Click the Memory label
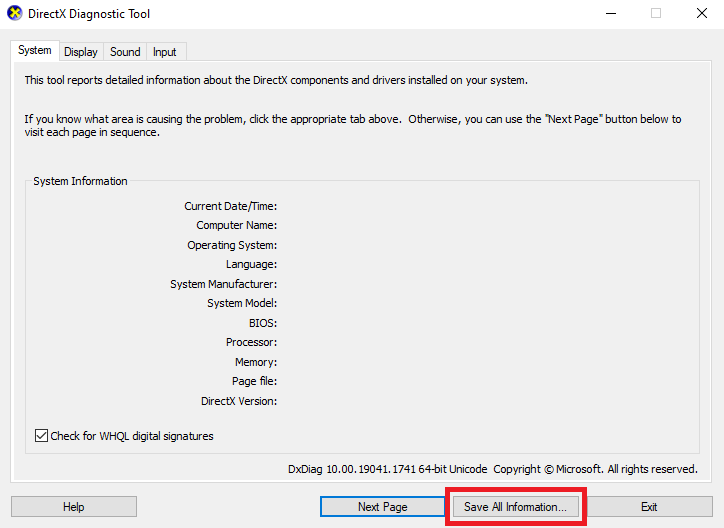Screen dimensions: 724x528 (x=256, y=362)
